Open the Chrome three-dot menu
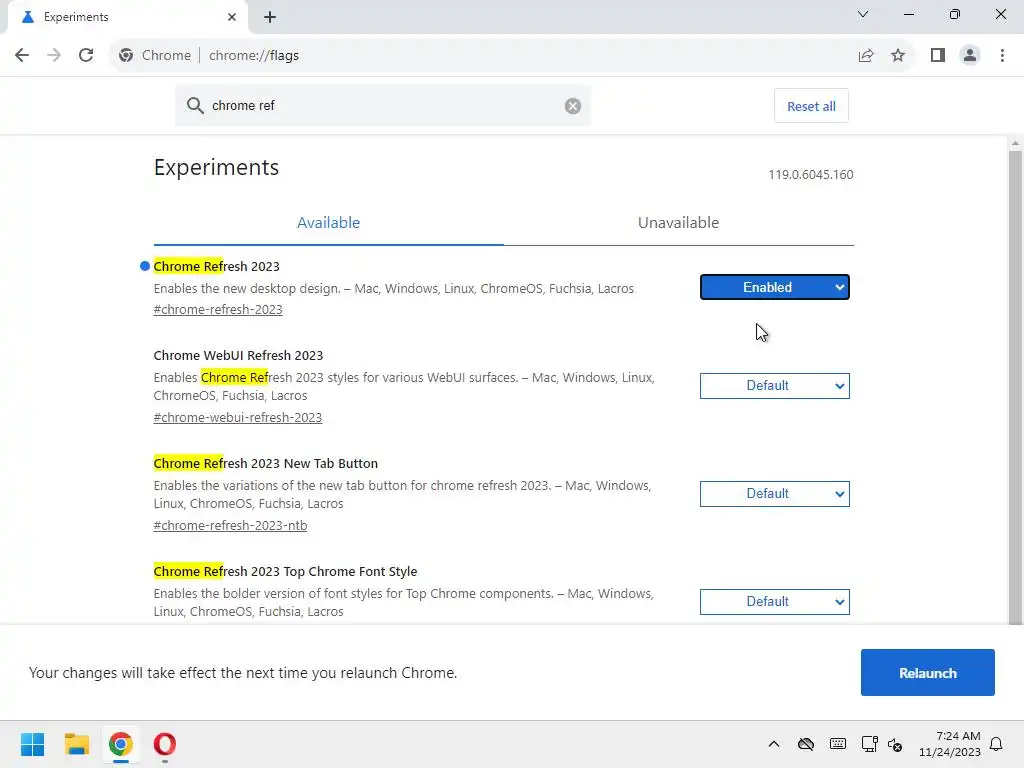 coord(1002,56)
